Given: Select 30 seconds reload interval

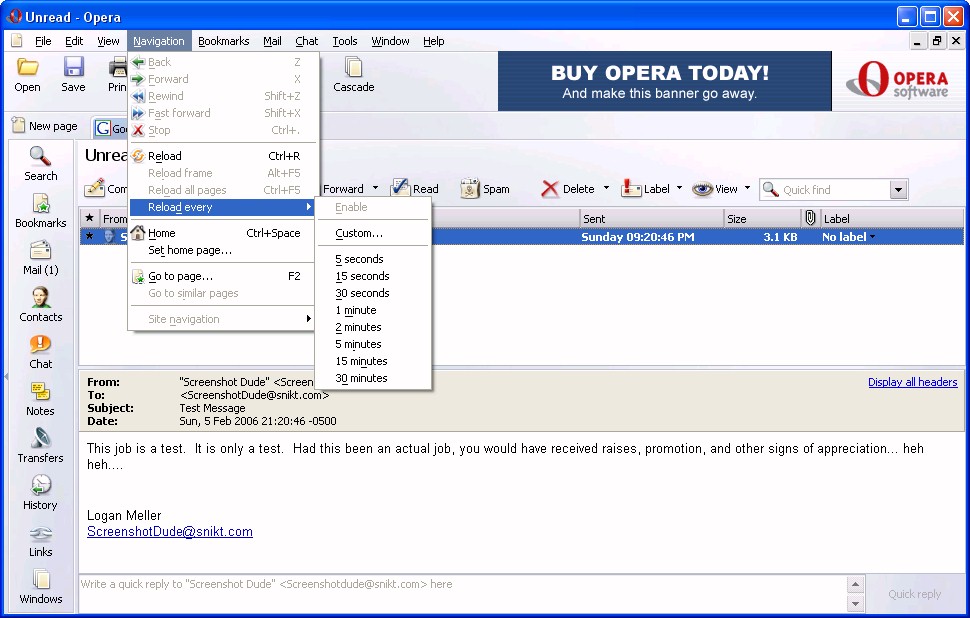Looking at the screenshot, I should (362, 293).
